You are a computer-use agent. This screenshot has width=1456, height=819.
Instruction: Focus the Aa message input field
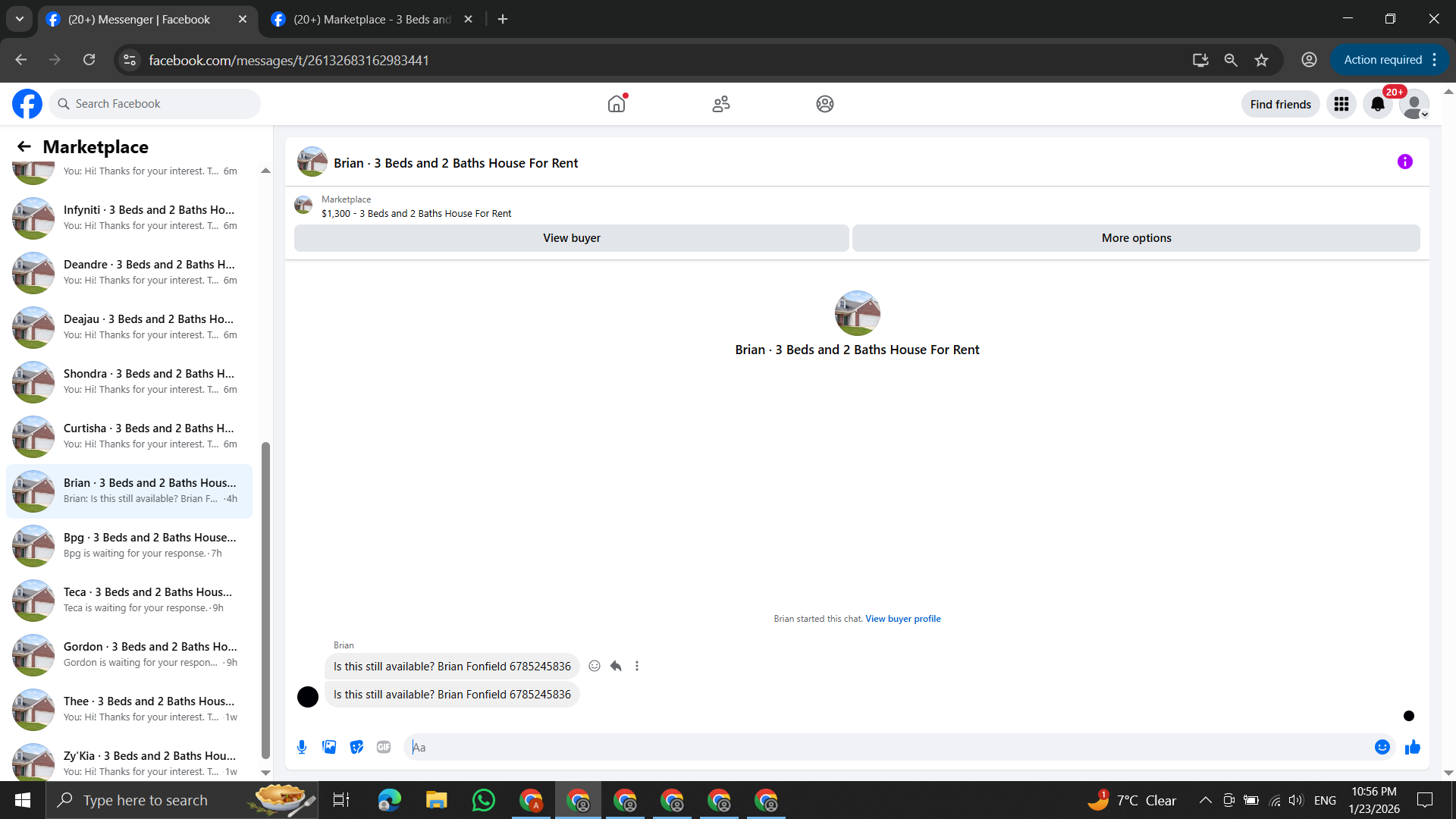pos(887,747)
